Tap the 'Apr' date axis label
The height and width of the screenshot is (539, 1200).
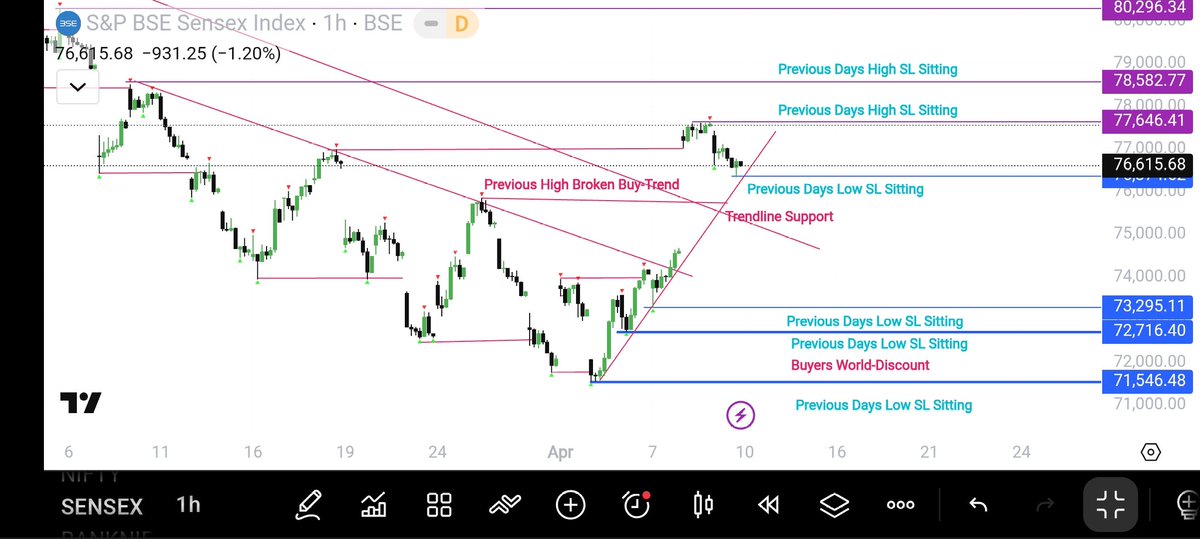(559, 453)
